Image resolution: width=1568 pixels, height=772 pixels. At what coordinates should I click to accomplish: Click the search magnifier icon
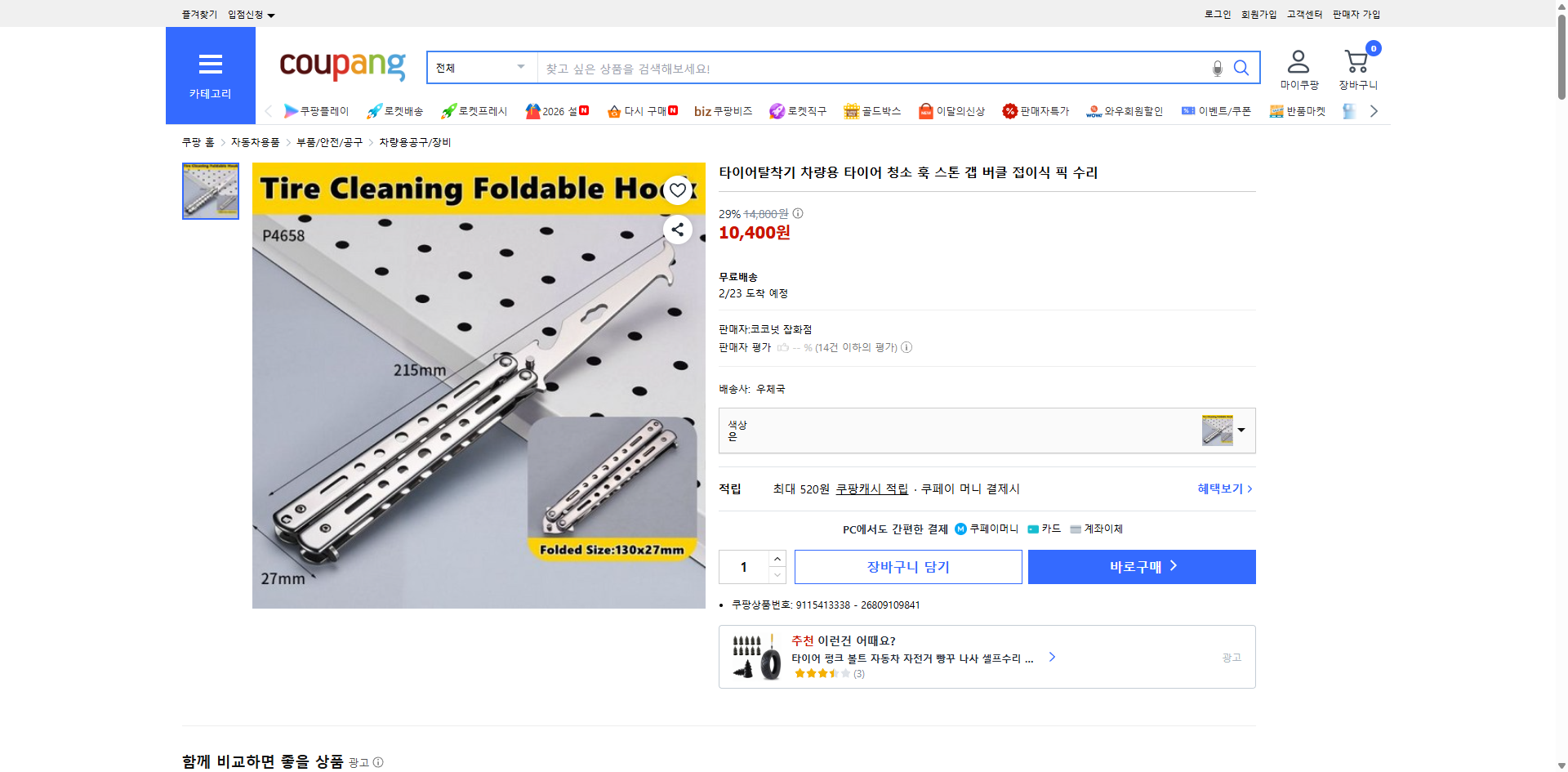(1241, 68)
